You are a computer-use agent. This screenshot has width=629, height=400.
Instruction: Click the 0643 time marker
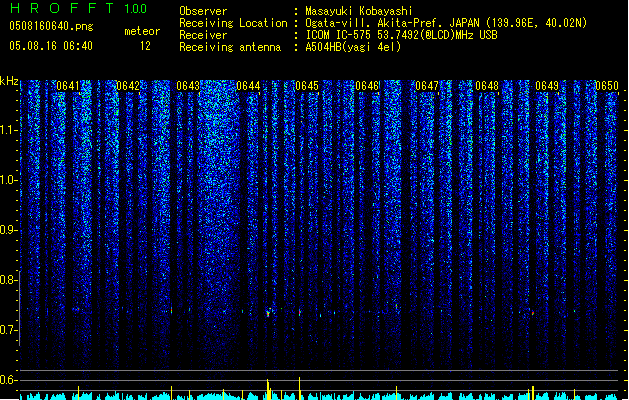coord(188,86)
